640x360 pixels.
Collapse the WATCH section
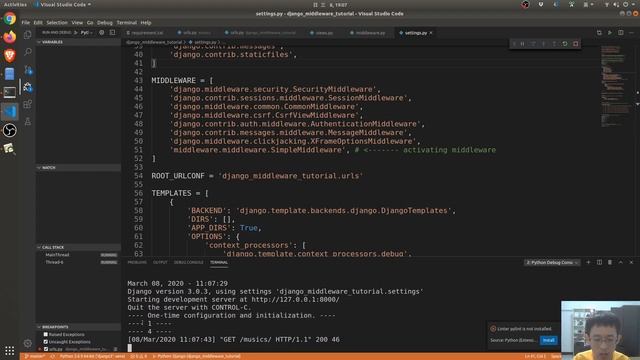pos(78,168)
